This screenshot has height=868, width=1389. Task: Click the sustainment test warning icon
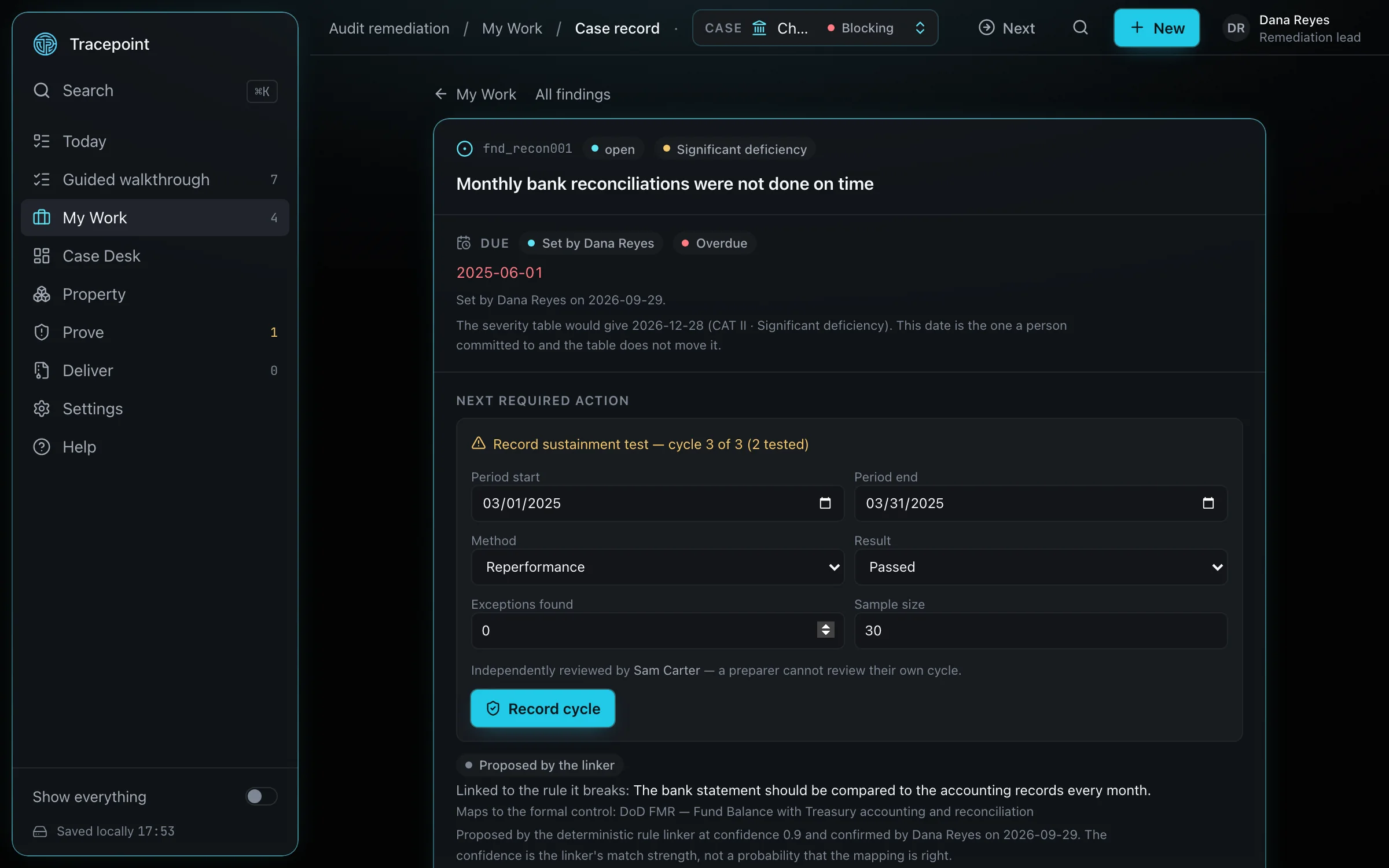(479, 443)
